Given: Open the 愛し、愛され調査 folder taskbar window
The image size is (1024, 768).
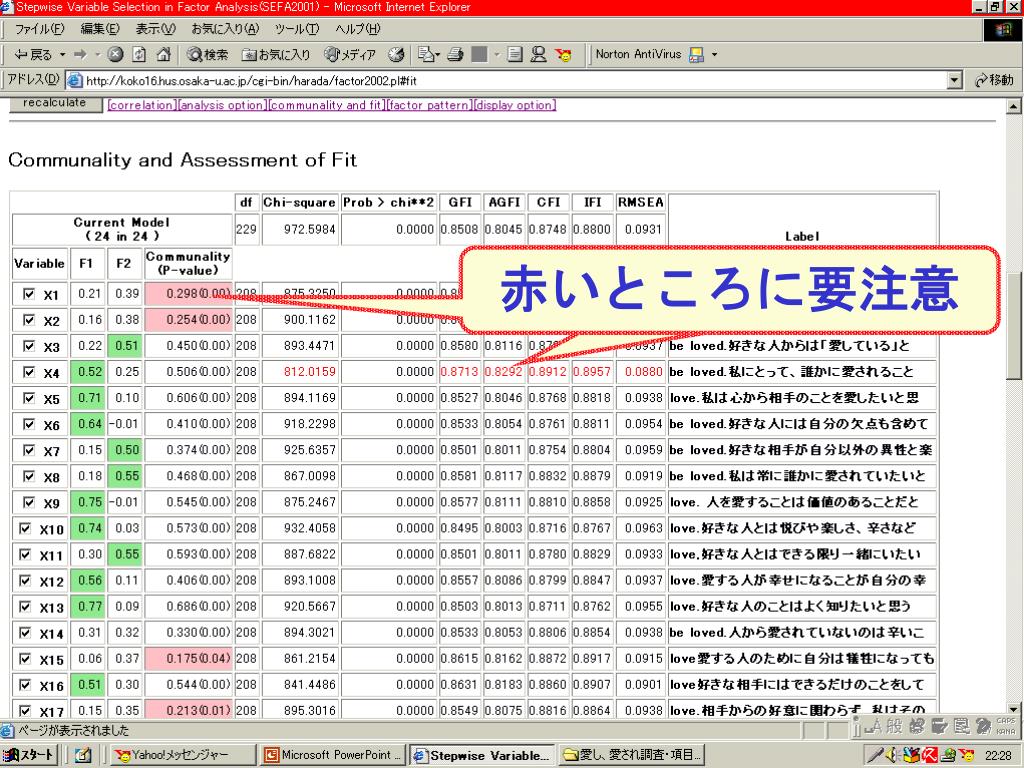Looking at the screenshot, I should tap(632, 755).
